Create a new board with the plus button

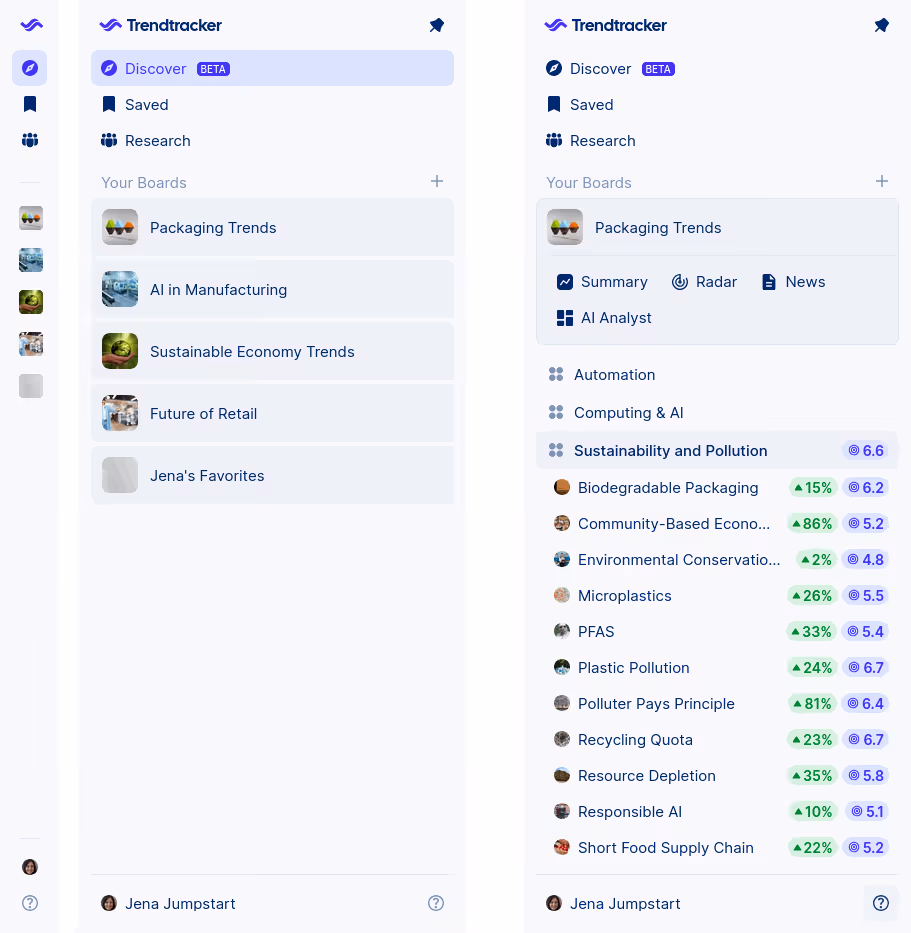click(x=882, y=182)
